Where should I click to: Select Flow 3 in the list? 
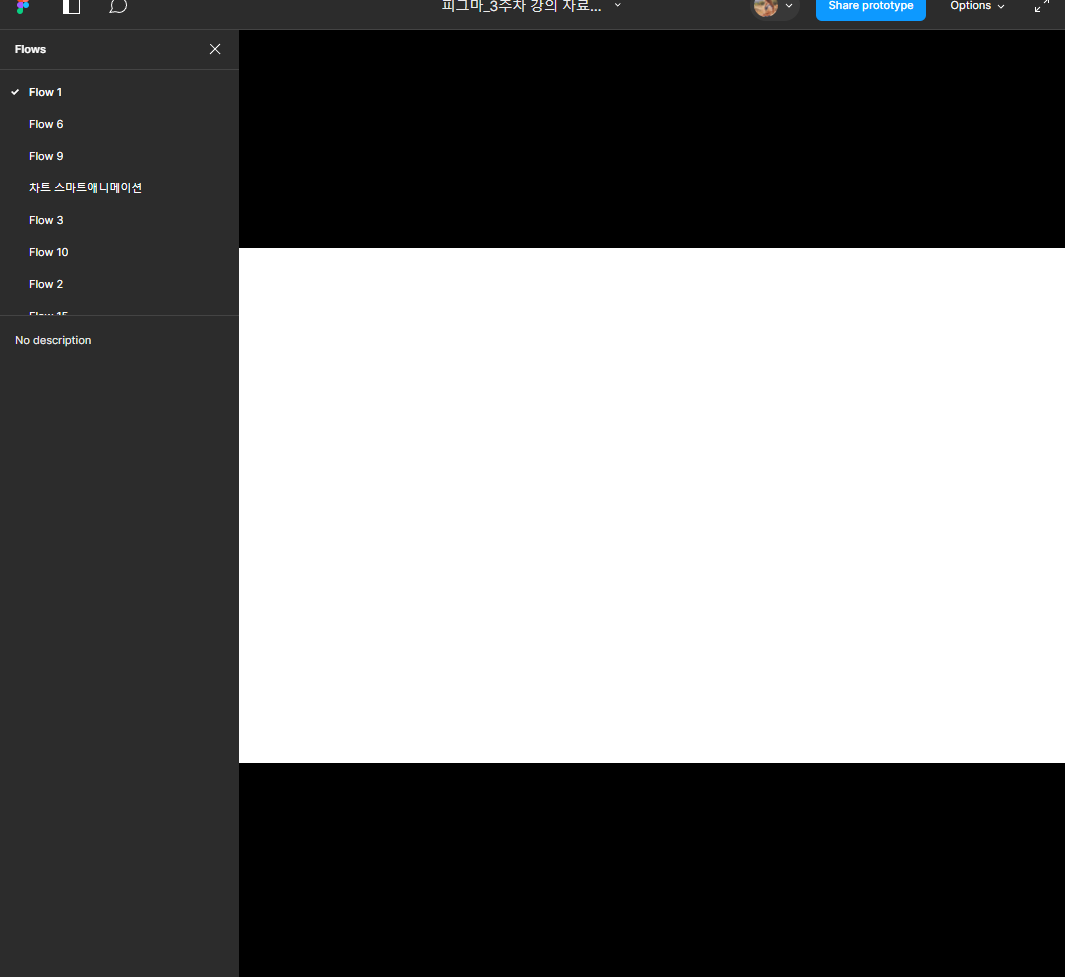click(x=120, y=219)
